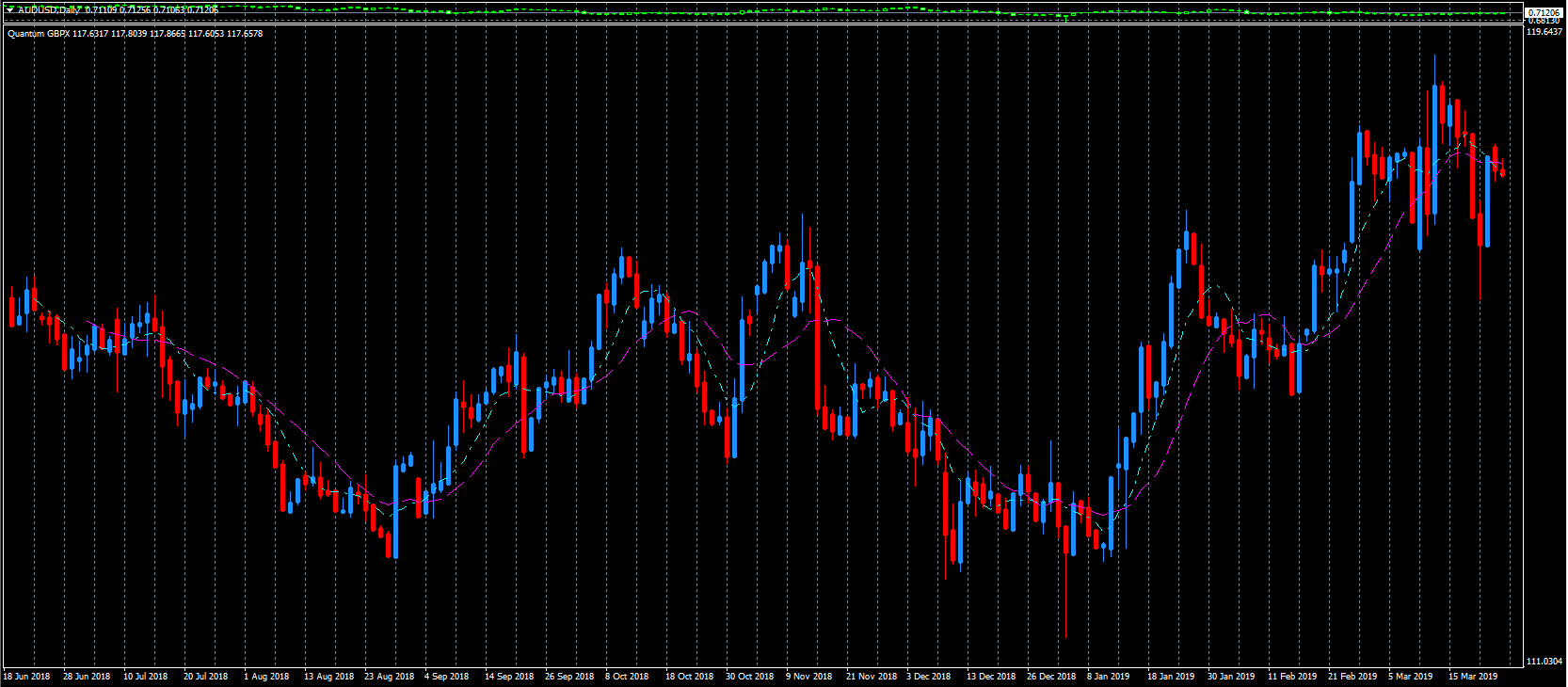Select the 9 Nov 2018 time marker

pos(808,676)
